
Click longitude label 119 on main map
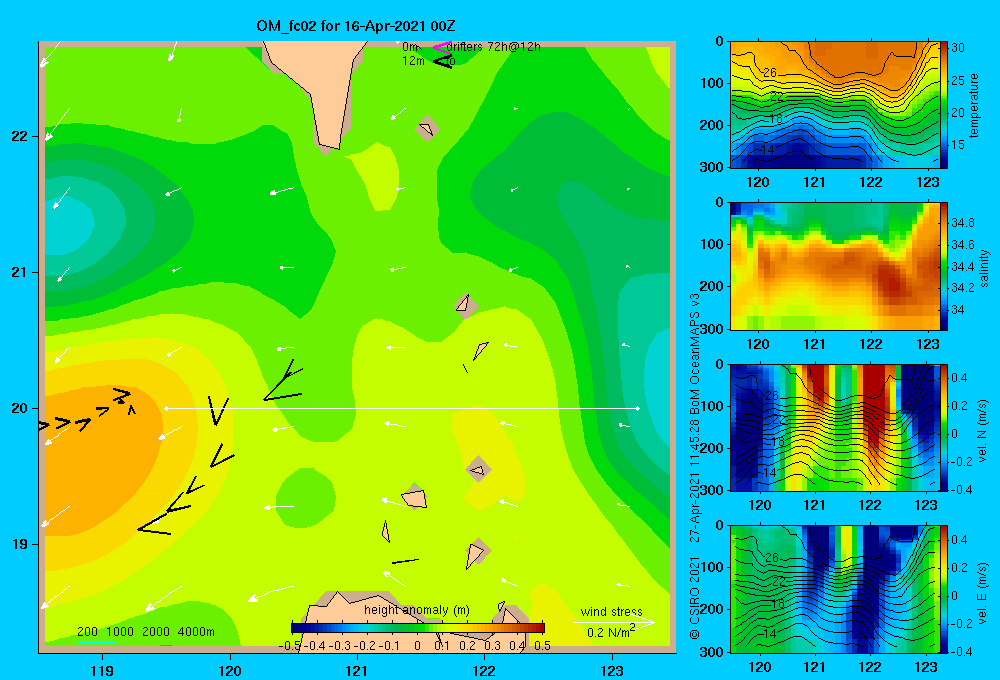[x=103, y=670]
